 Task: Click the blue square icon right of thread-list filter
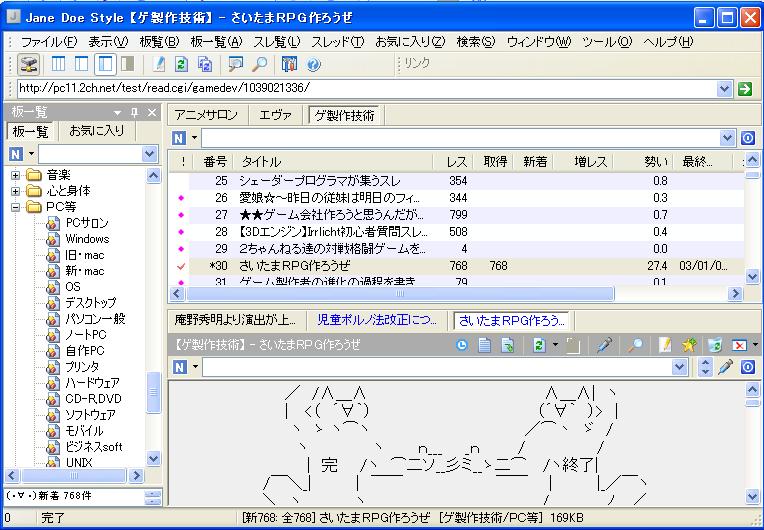coord(748,138)
